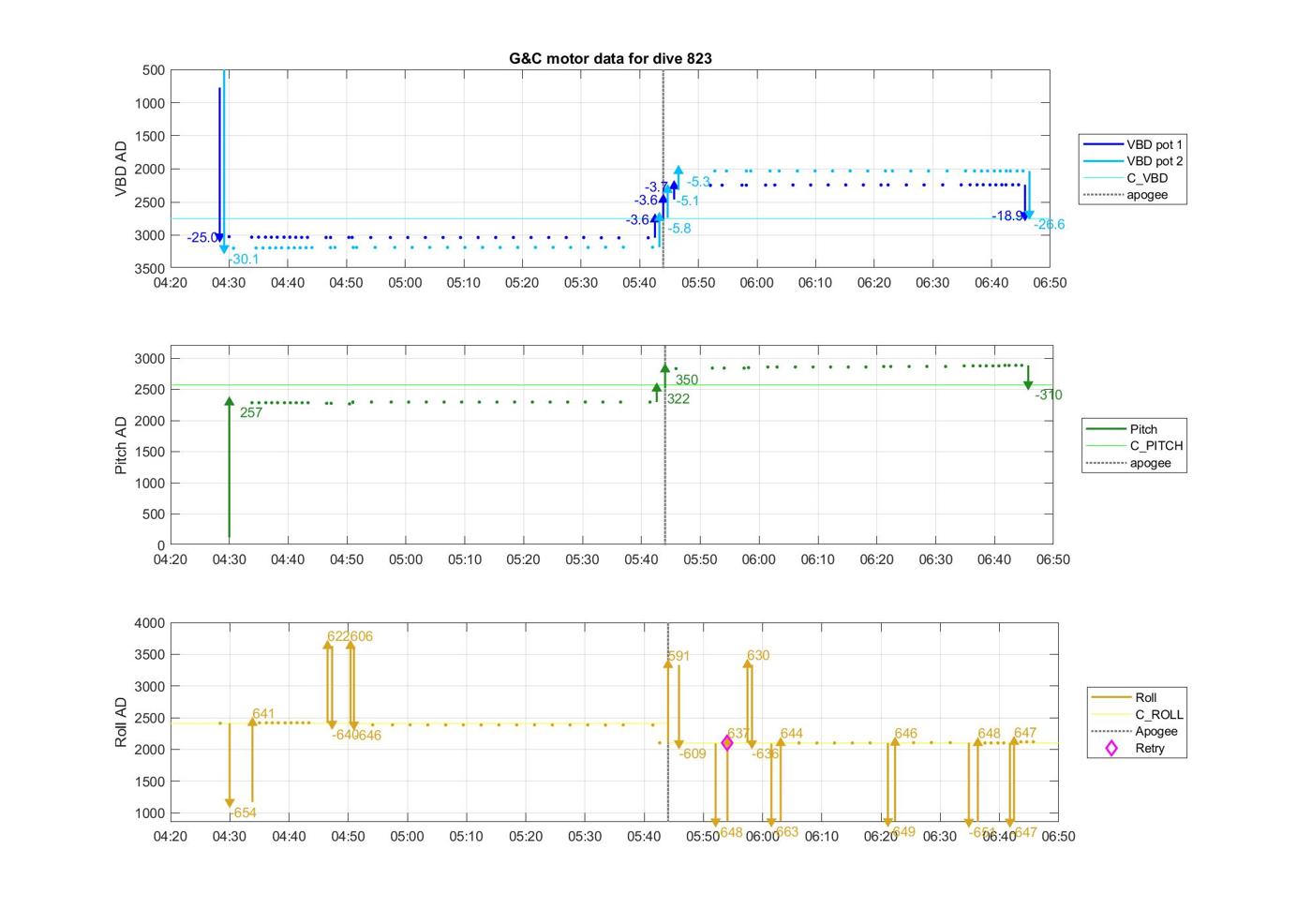Screen dimensions: 1312x924
Task: Click the '-310' annotation in Pitch plot
Action: coord(1049,395)
